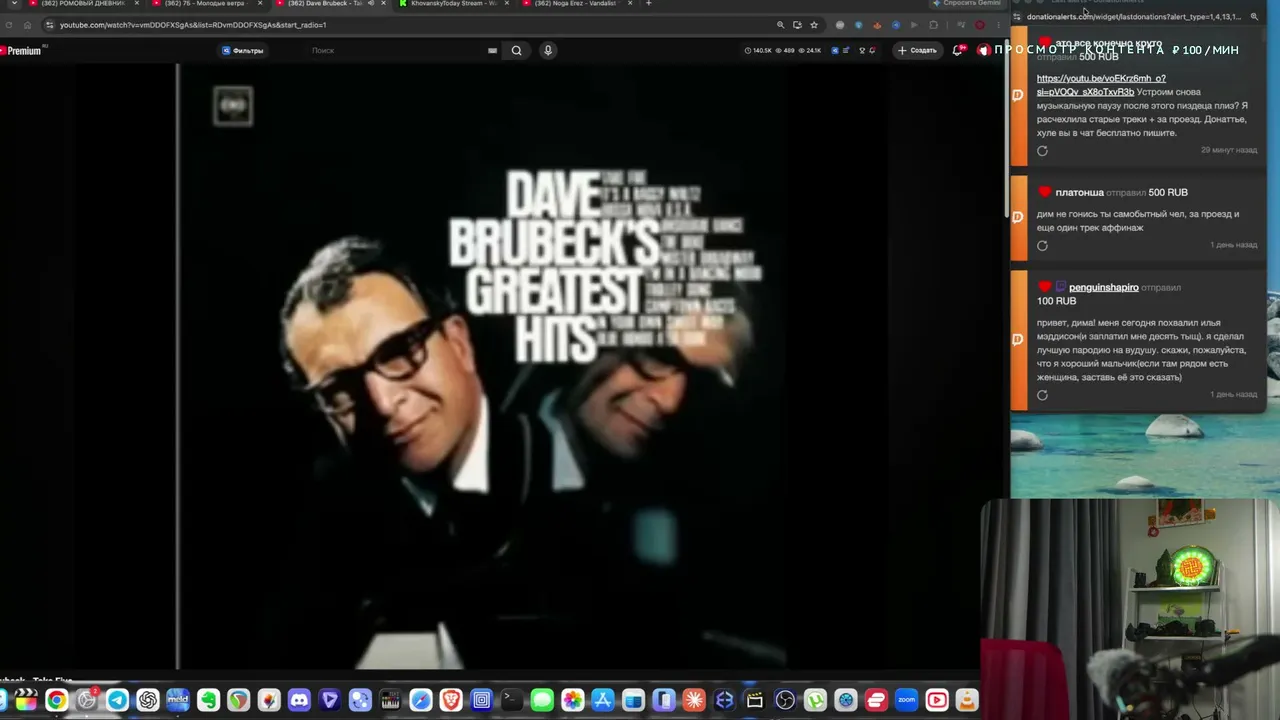The width and height of the screenshot is (1280, 720).
Task: Click the Спросить Gemini button
Action: (965, 4)
